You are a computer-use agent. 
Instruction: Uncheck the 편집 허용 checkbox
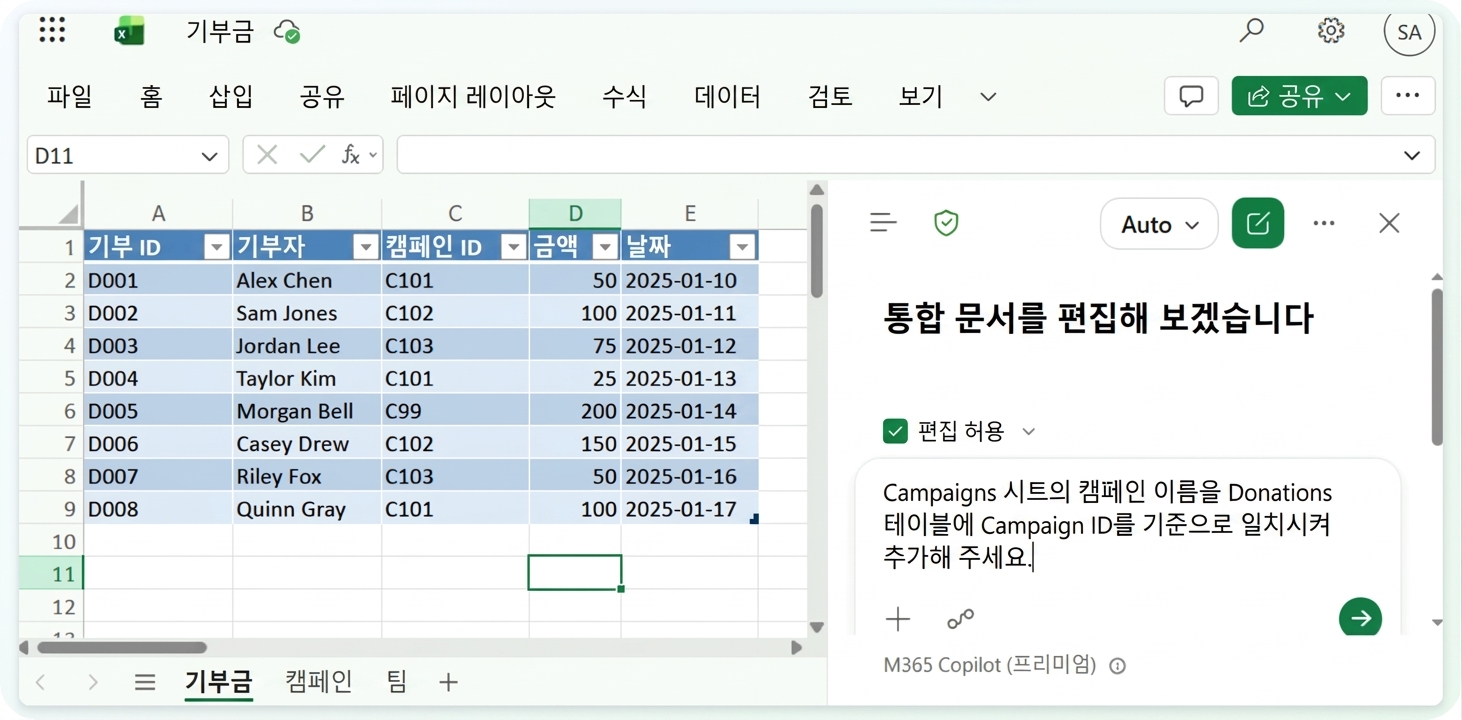coord(895,431)
